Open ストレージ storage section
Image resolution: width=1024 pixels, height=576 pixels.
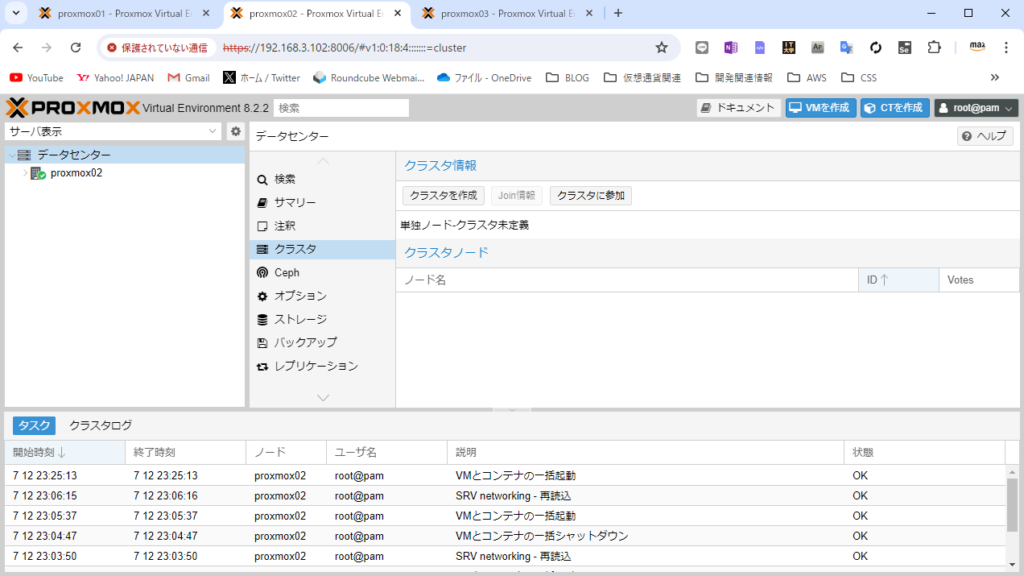pos(300,319)
